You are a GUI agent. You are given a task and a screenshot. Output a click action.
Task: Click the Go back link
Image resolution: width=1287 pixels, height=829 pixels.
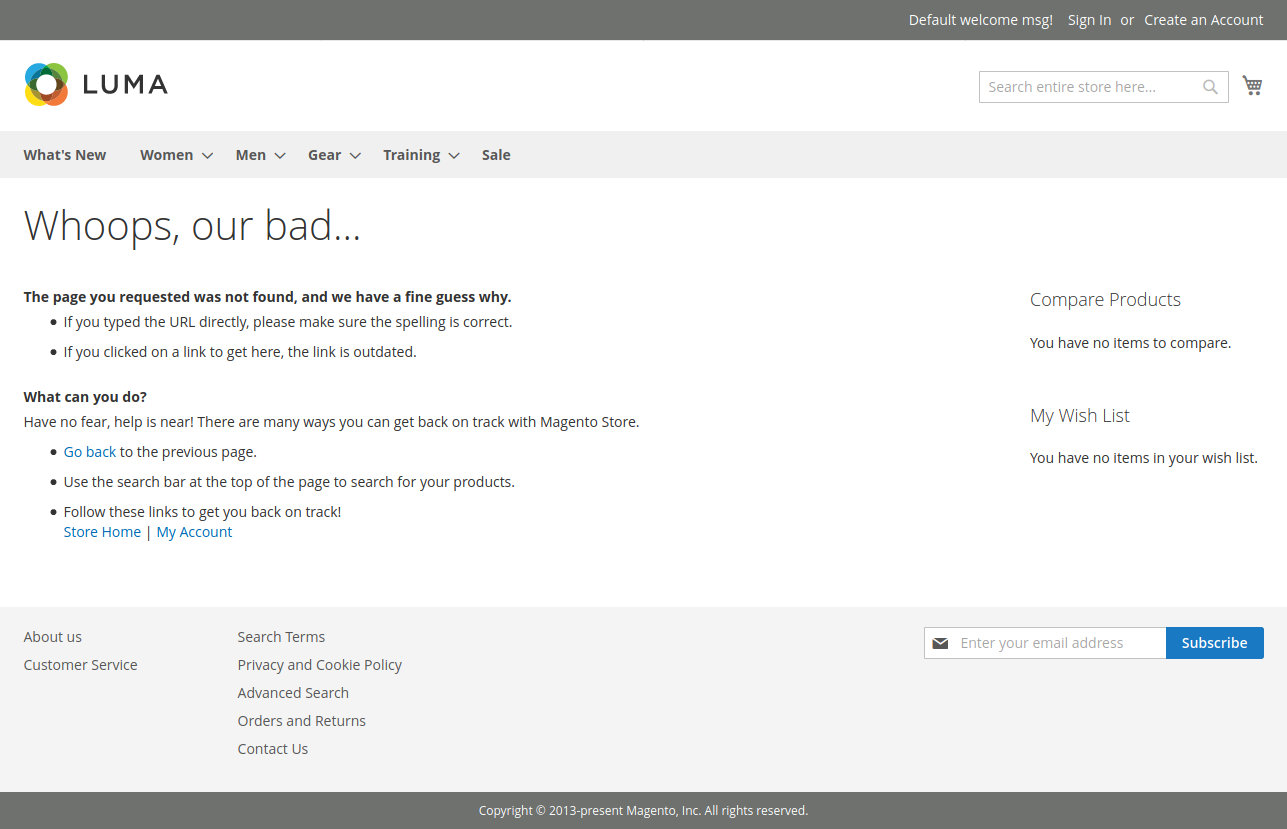tap(89, 451)
